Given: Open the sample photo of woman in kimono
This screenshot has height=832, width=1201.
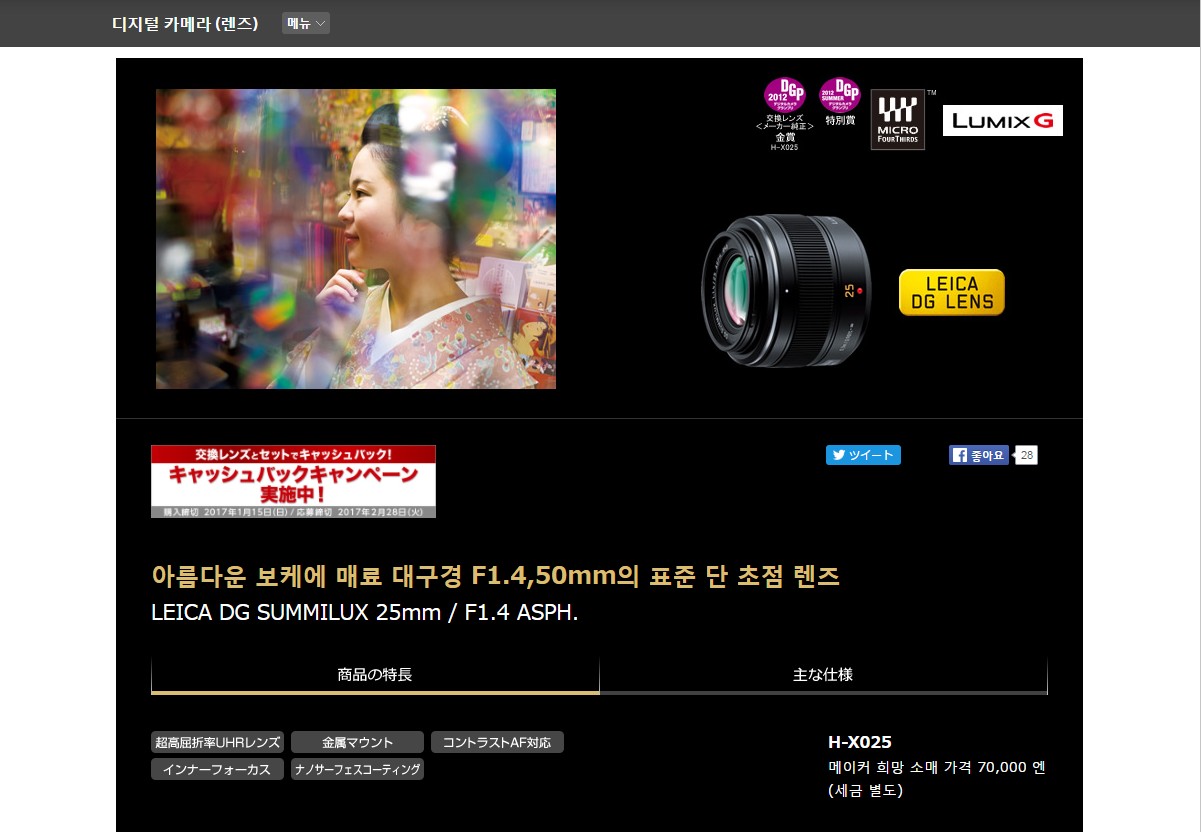Looking at the screenshot, I should pyautogui.click(x=356, y=239).
